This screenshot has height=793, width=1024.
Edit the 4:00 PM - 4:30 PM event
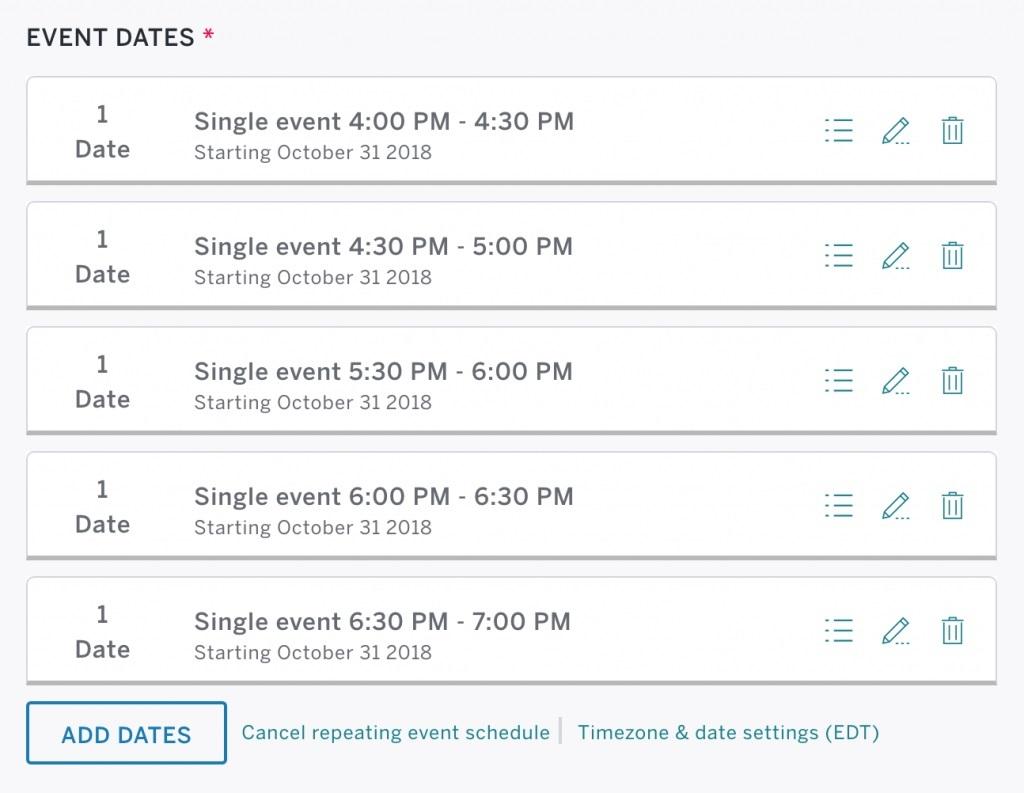point(895,131)
